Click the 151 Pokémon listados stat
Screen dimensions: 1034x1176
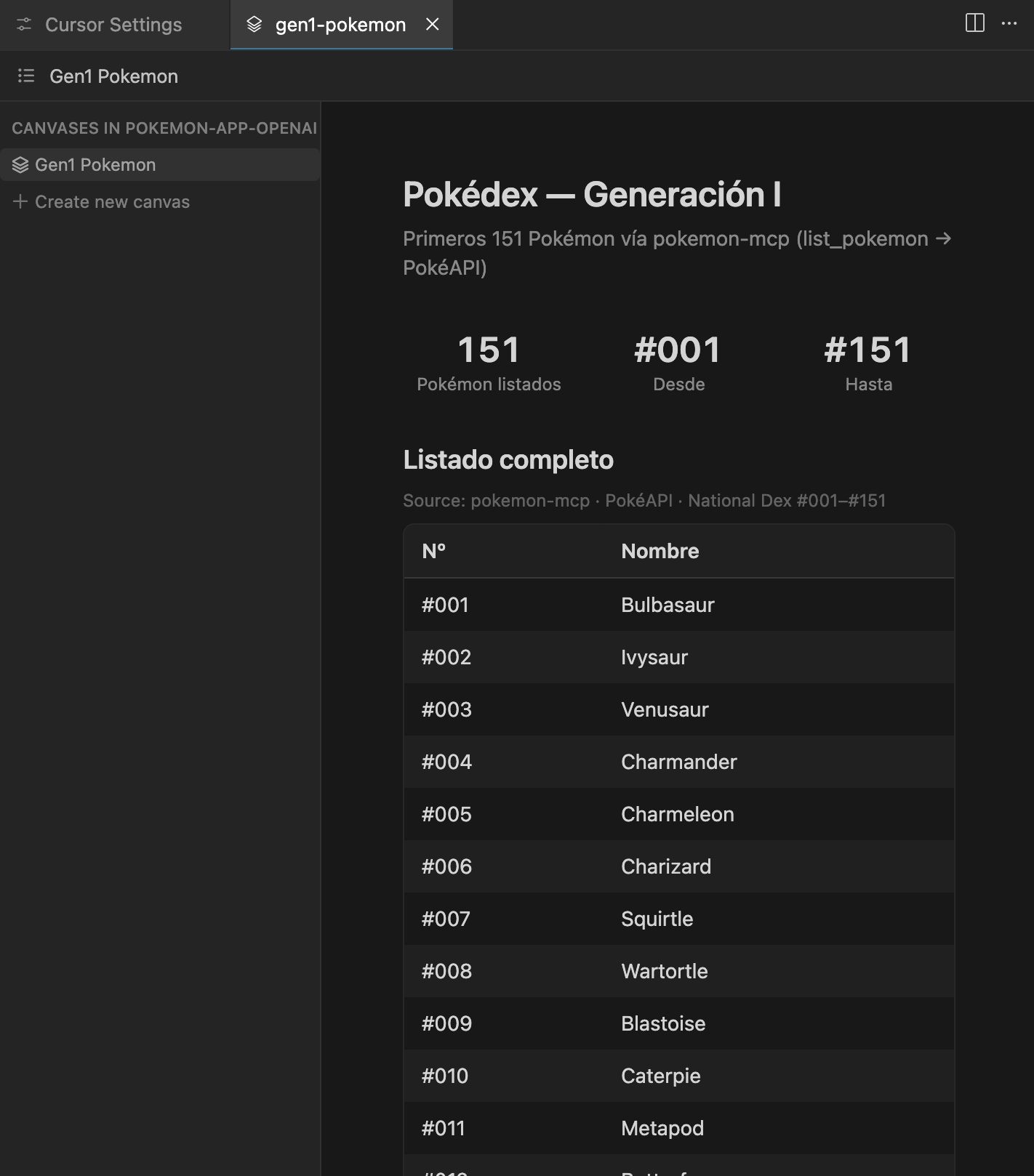pos(489,363)
